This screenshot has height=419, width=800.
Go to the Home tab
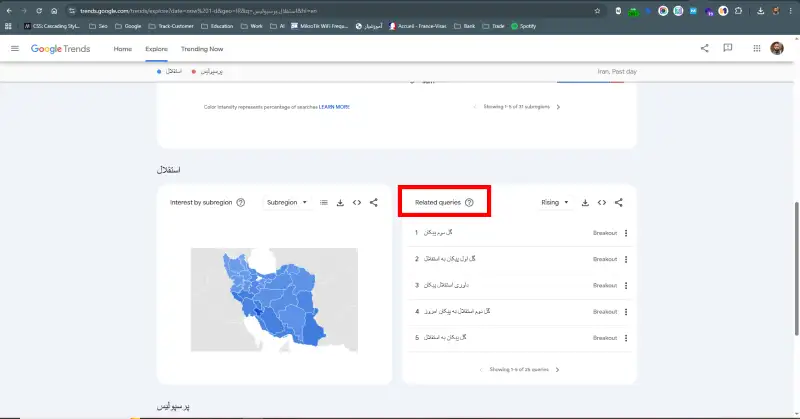click(x=122, y=49)
